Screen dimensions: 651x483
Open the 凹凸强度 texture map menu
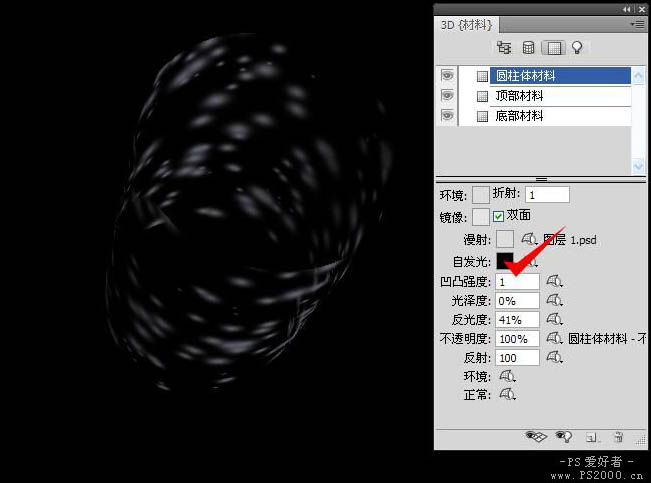(554, 281)
